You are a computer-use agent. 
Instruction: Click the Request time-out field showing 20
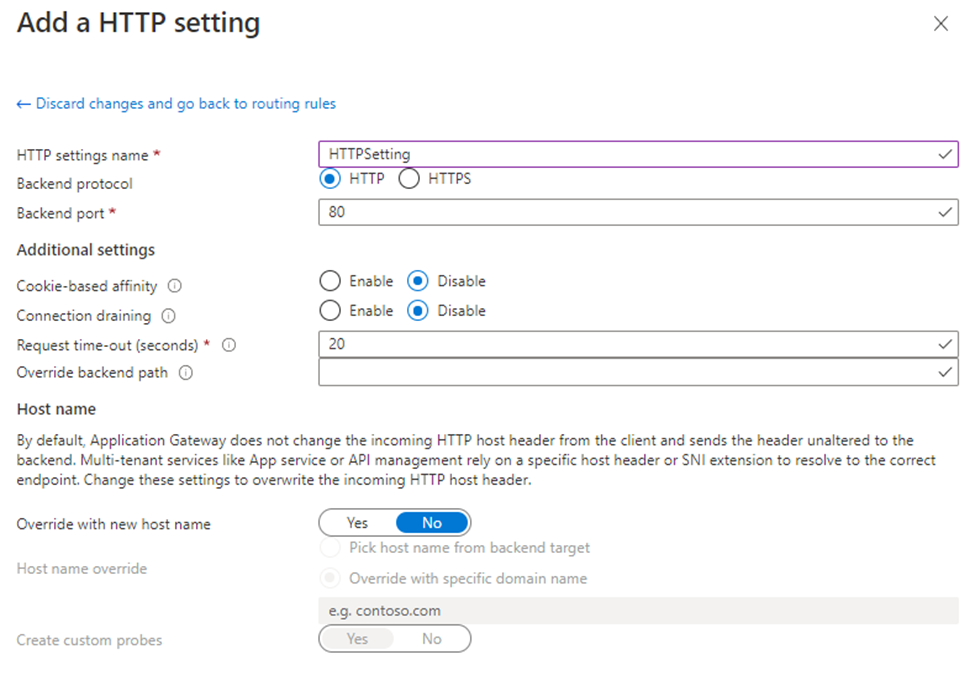pyautogui.click(x=638, y=344)
